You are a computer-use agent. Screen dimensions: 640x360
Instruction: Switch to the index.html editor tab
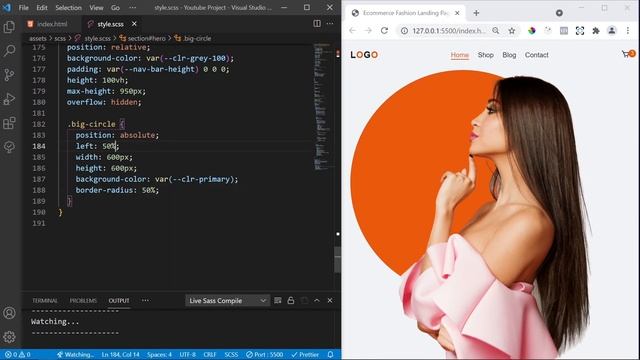pos(47,24)
